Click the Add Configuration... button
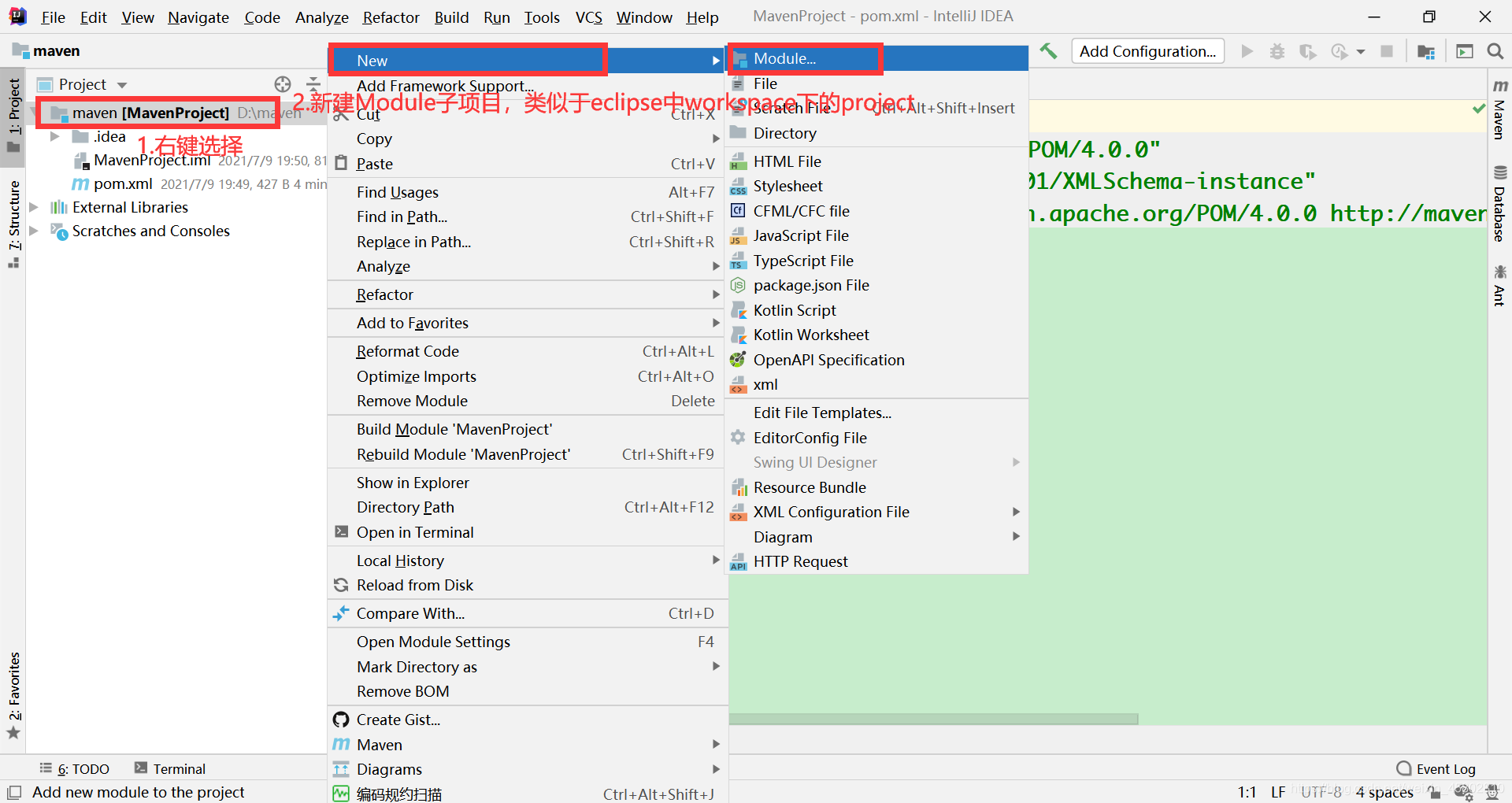Screen dimensions: 1512x803 pos(1147,51)
